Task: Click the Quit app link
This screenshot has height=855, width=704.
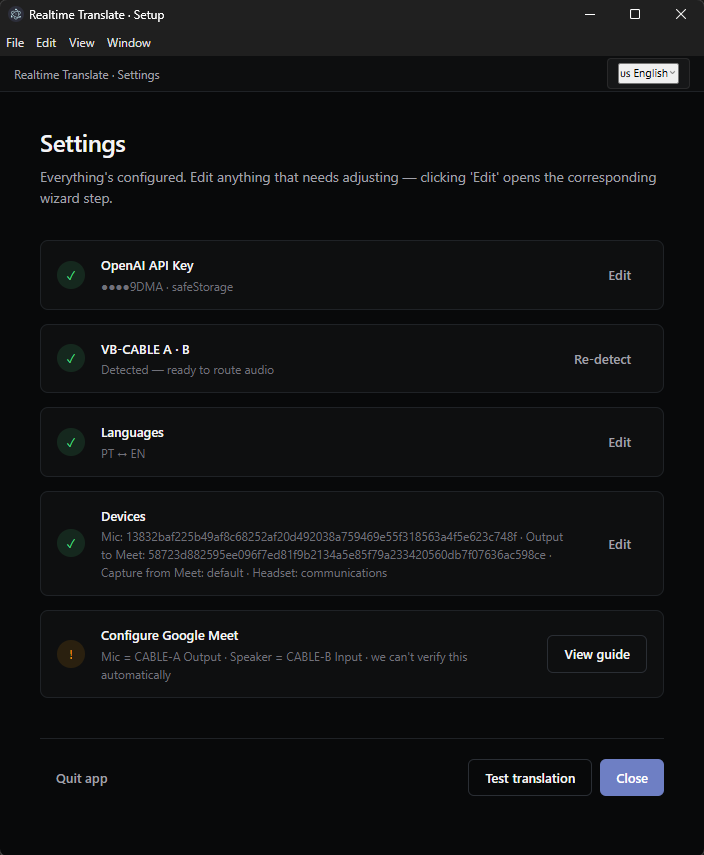Action: tap(81, 778)
